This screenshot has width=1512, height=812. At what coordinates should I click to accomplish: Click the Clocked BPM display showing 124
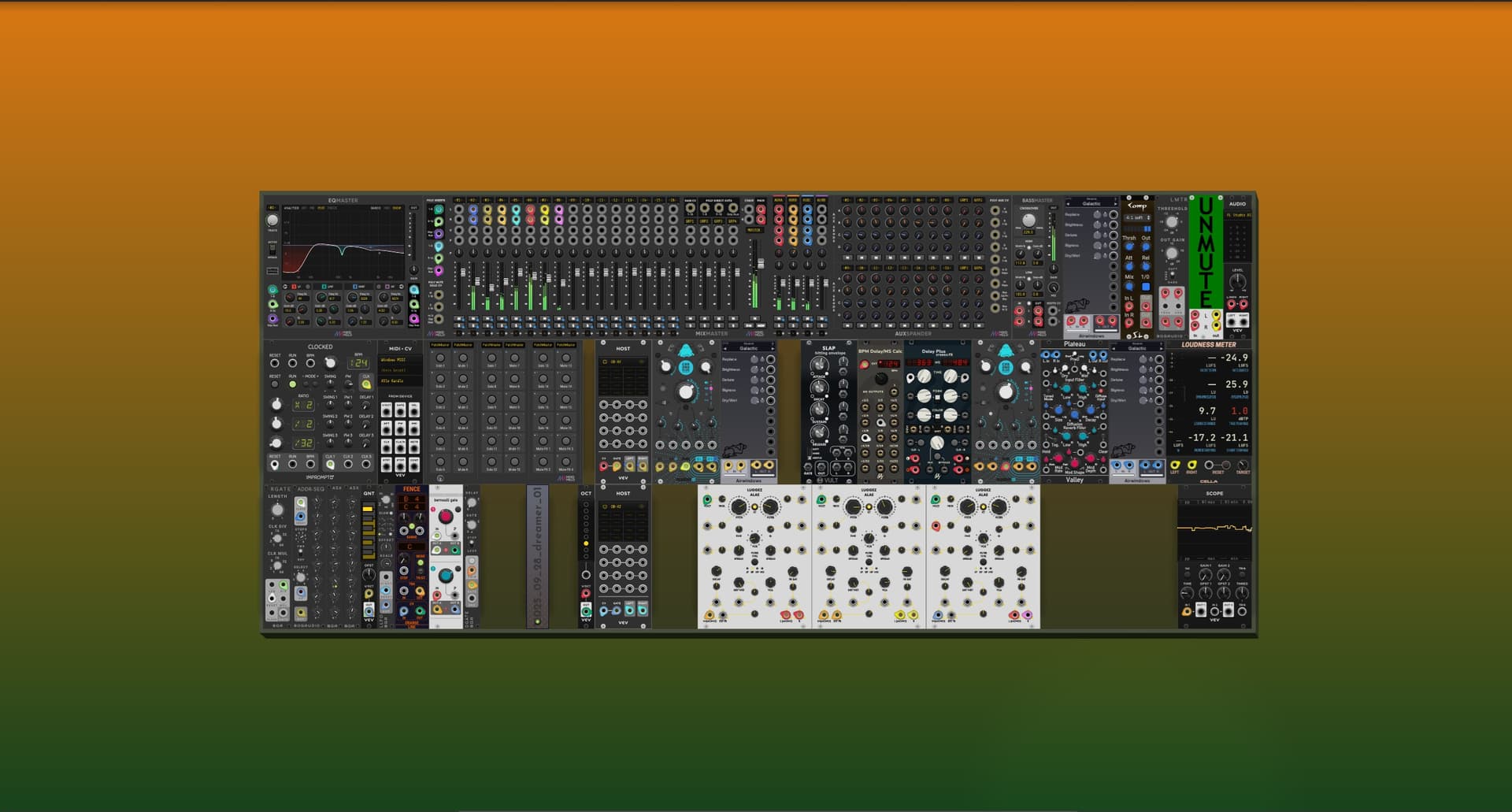[x=359, y=363]
